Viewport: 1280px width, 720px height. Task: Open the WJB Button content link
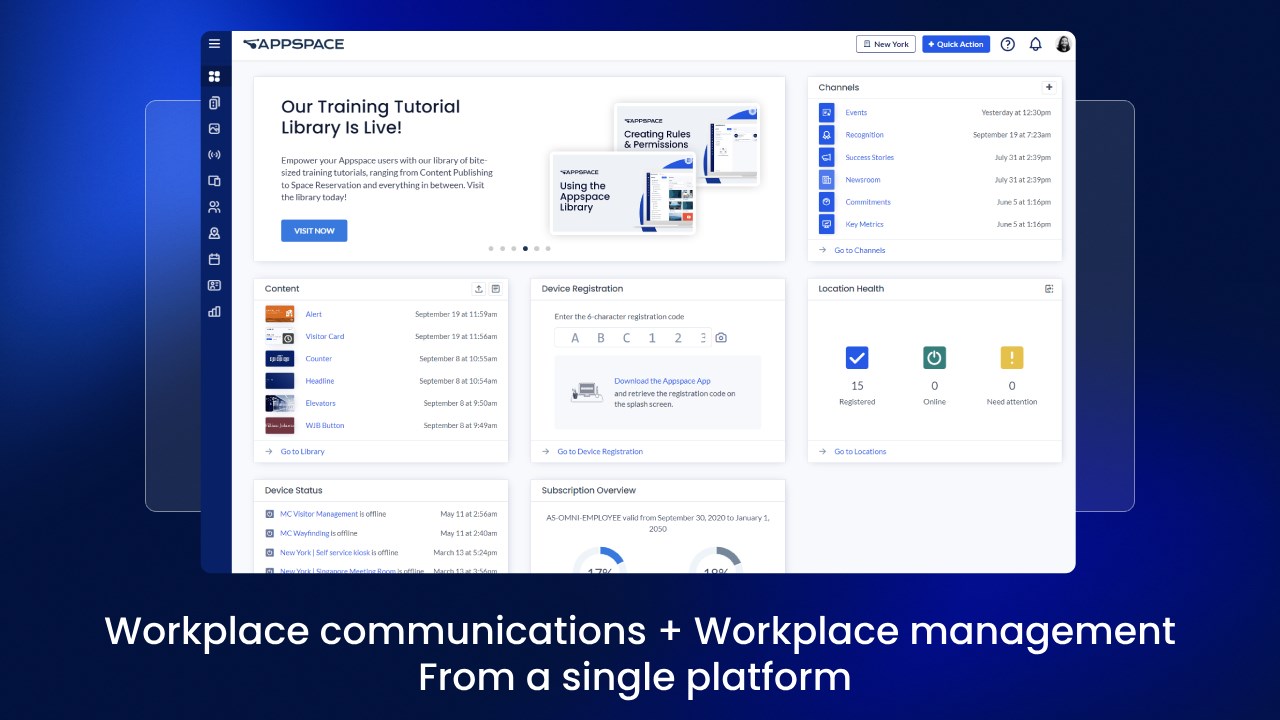(x=325, y=425)
